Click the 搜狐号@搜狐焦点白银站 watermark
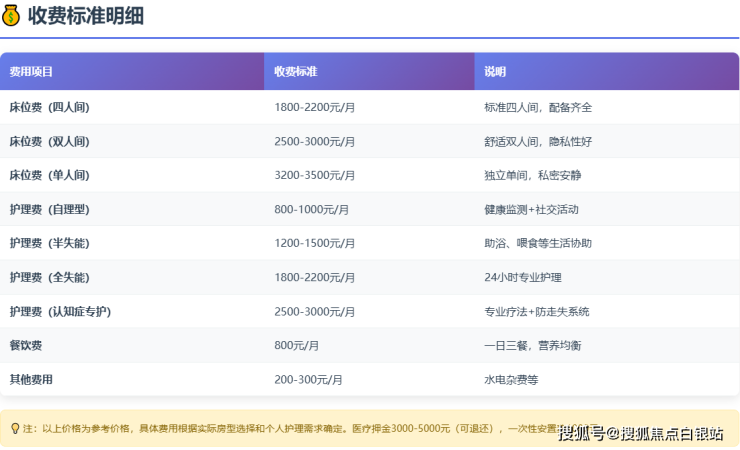This screenshot has height=450, width=740. click(x=640, y=433)
